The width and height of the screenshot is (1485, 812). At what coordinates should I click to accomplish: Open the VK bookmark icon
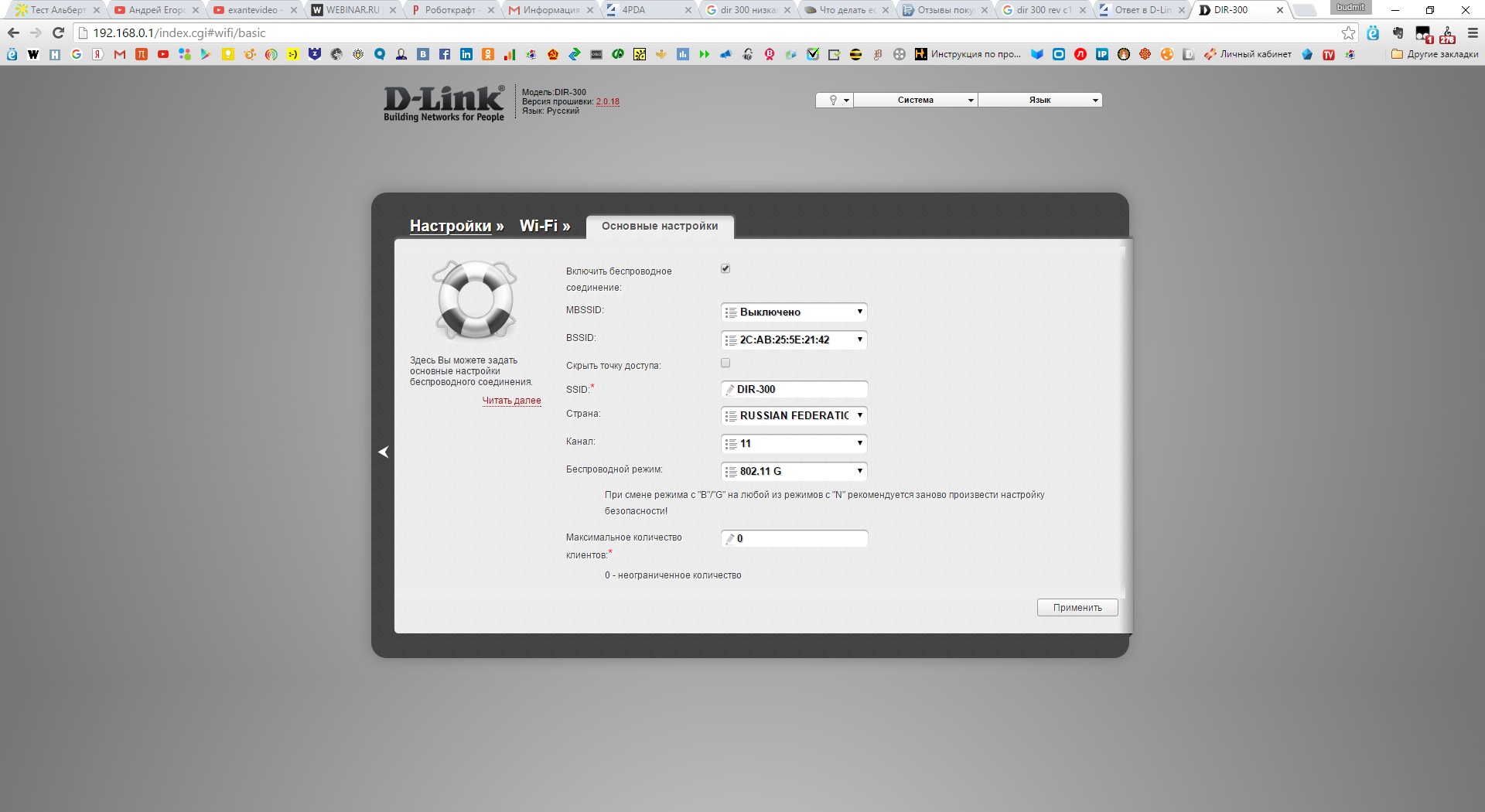point(423,54)
